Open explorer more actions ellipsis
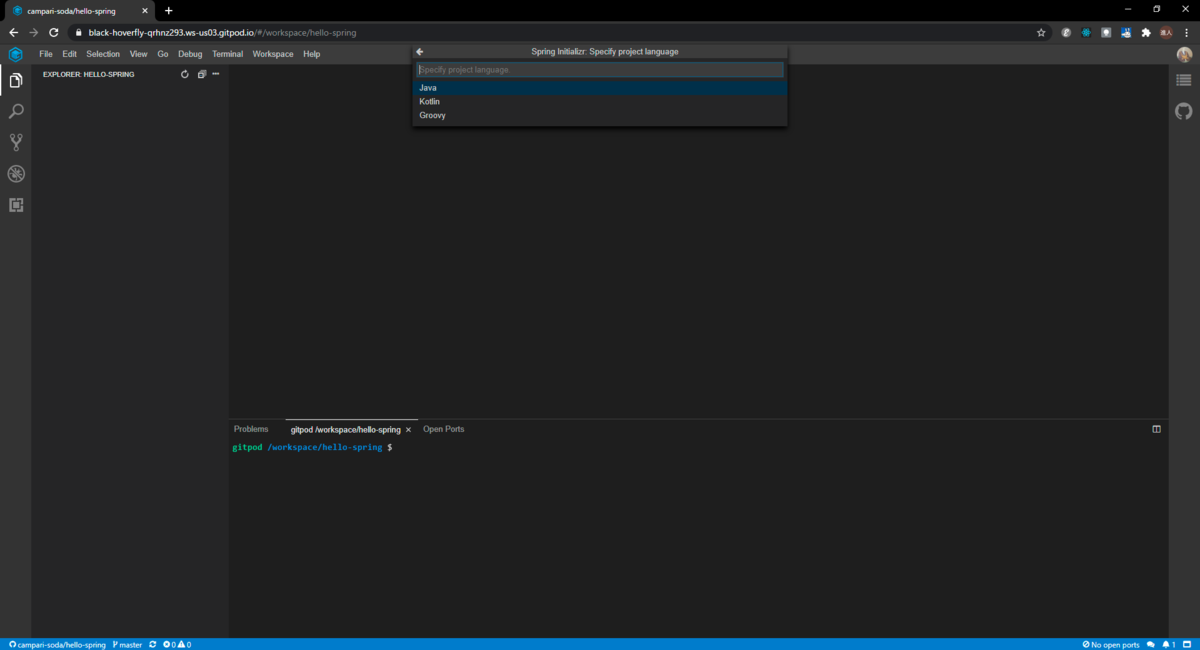 (215, 74)
